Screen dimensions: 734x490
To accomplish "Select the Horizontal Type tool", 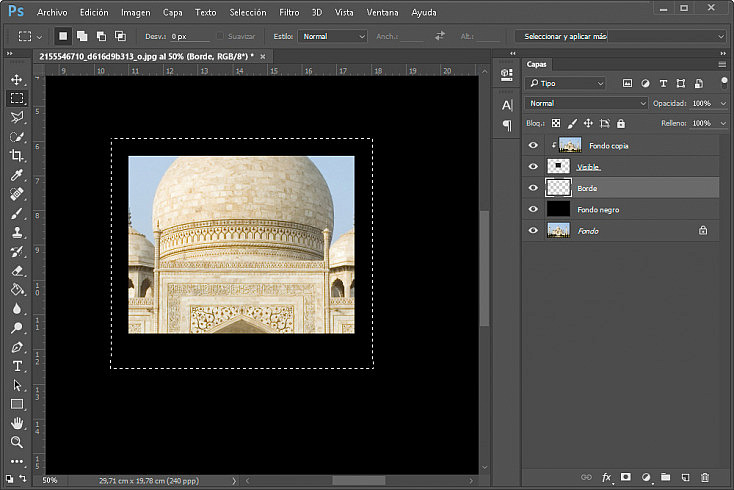I will tap(17, 366).
